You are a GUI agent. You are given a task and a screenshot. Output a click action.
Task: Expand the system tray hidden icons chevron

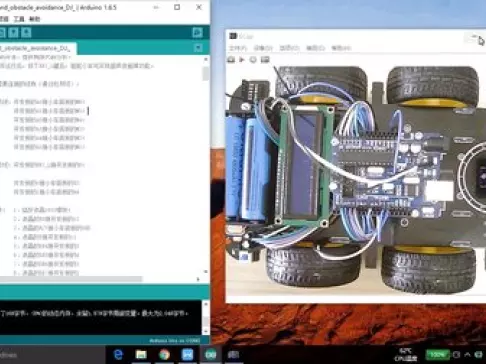[x=467, y=354]
